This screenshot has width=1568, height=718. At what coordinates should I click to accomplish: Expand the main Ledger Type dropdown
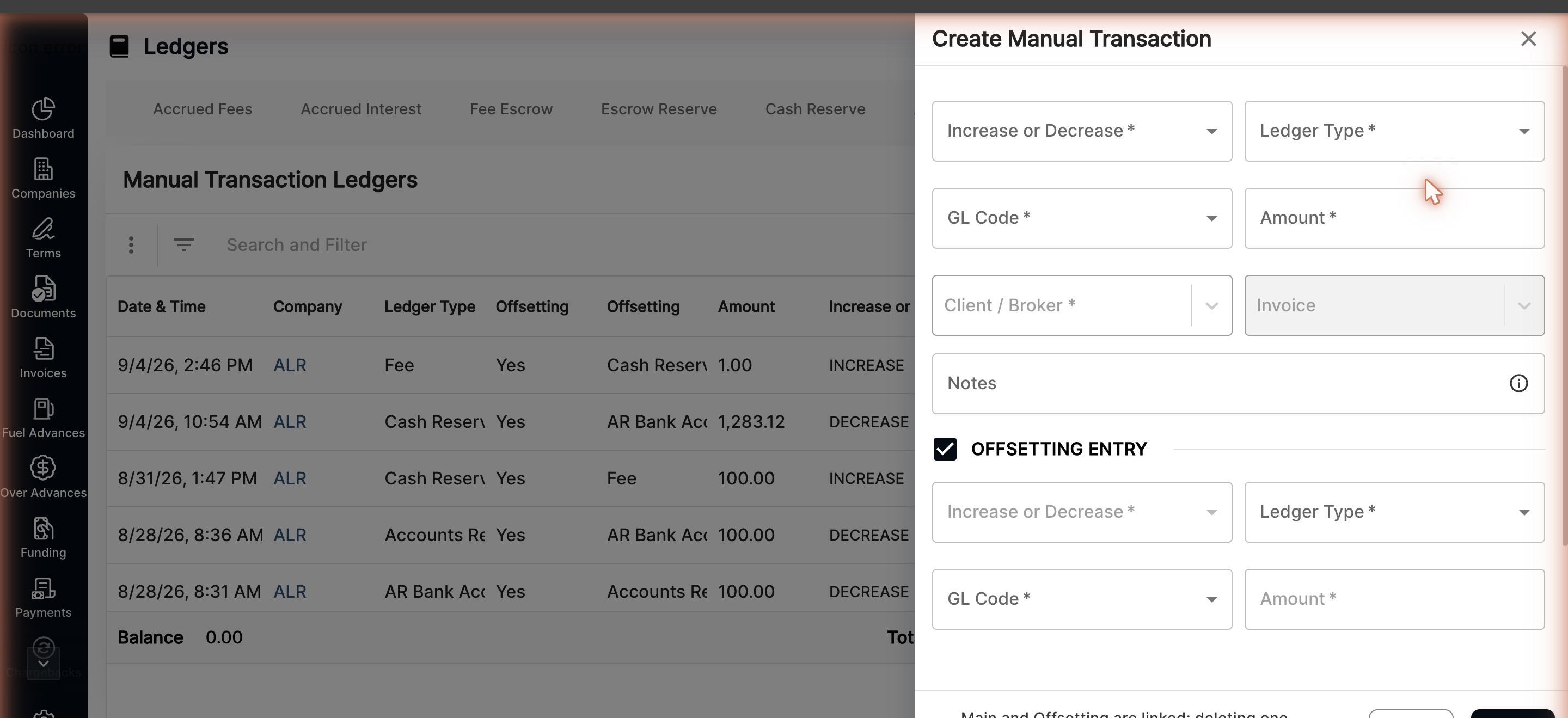(1394, 131)
